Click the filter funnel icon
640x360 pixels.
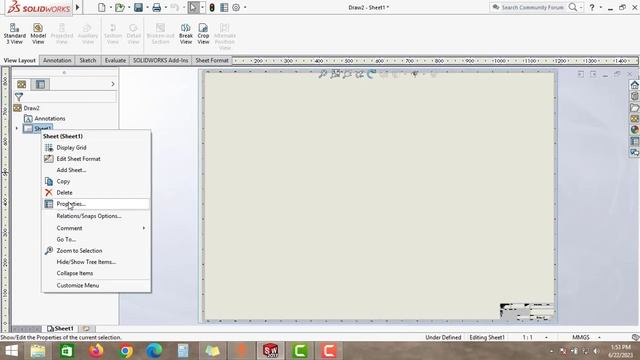click(x=19, y=97)
